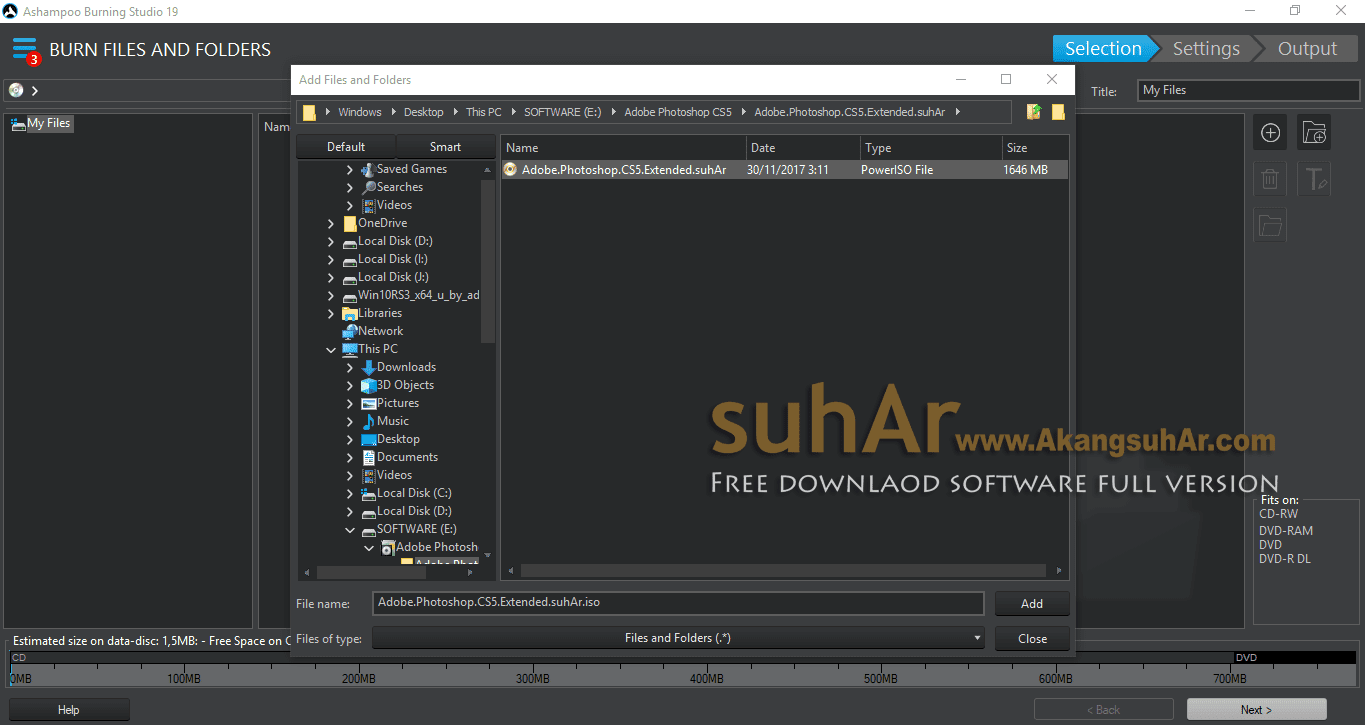Image resolution: width=1365 pixels, height=725 pixels.
Task: Collapse the SOFTWARE (E:) tree node
Action: click(x=350, y=529)
